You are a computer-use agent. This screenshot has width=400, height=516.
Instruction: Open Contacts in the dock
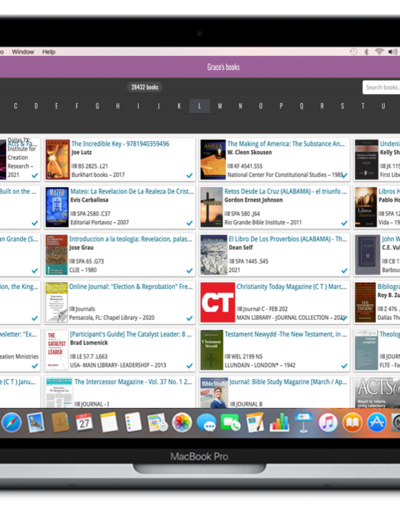60,422
